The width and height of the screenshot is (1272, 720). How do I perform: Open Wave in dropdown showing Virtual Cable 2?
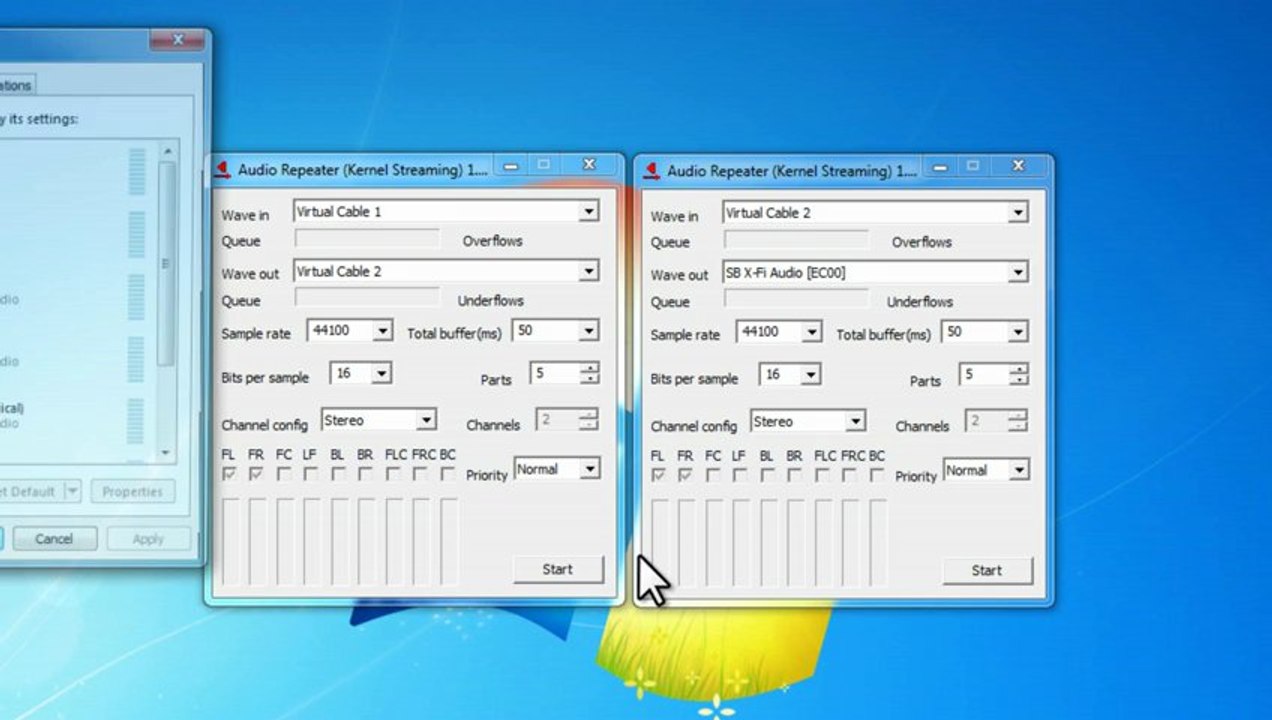(875, 212)
